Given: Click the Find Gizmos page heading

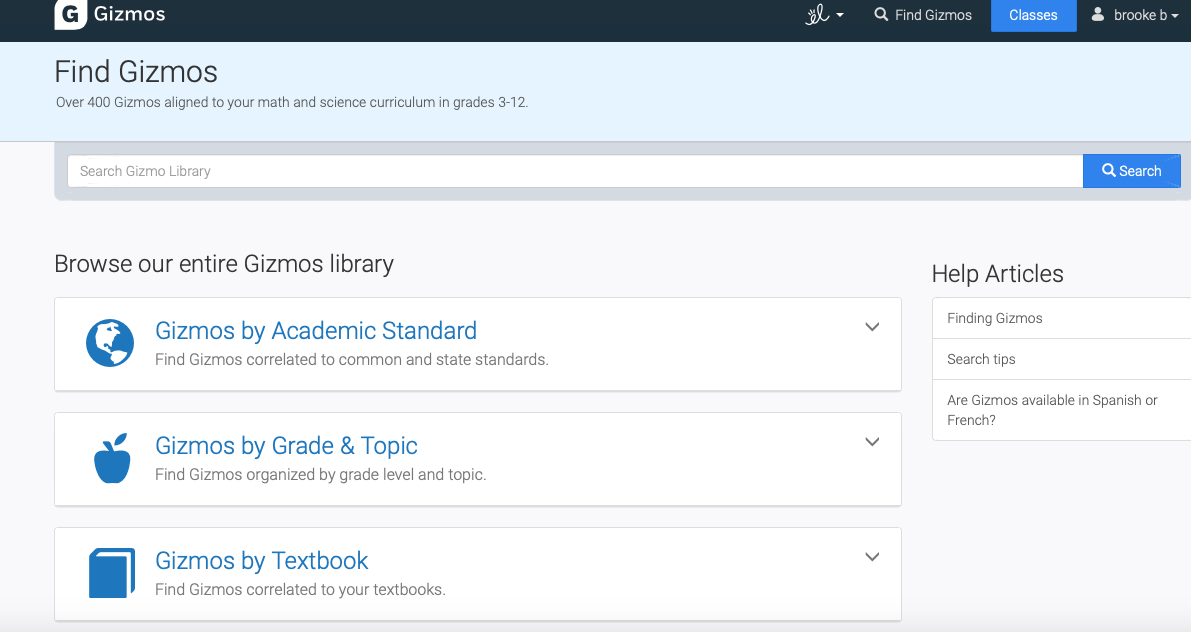Looking at the screenshot, I should click(x=136, y=72).
